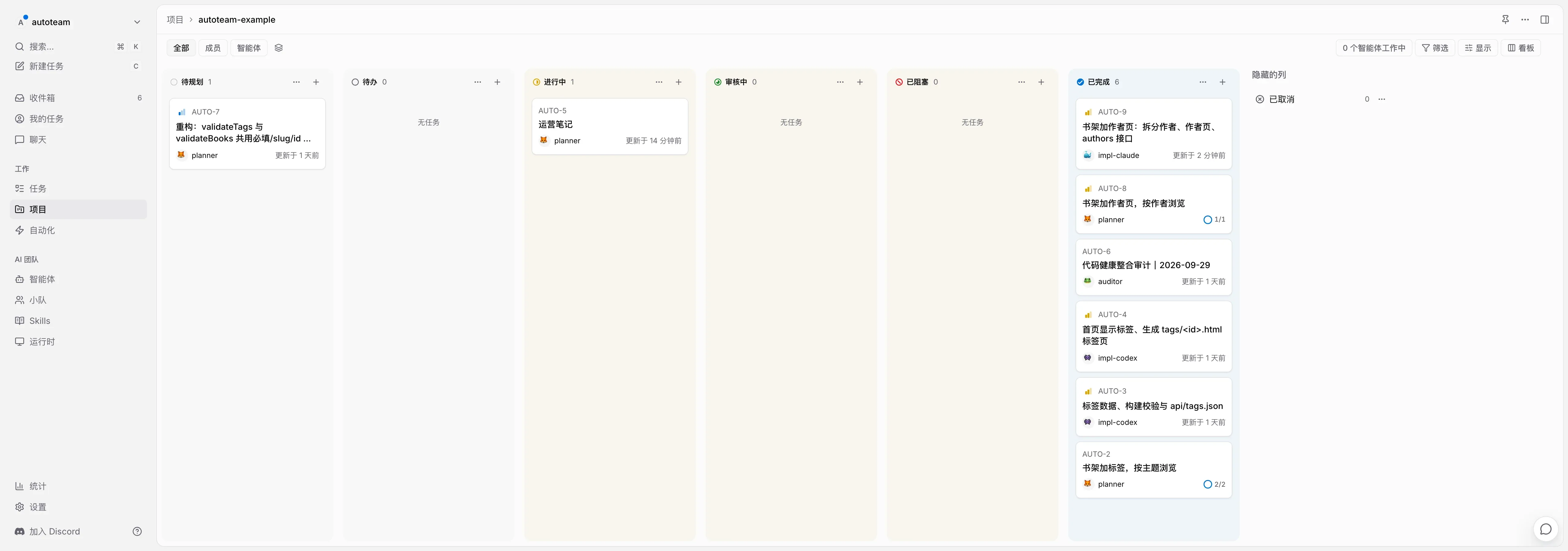The image size is (1568, 551).
Task: Open the AUTO-5 运营笔记 card
Action: [x=610, y=126]
